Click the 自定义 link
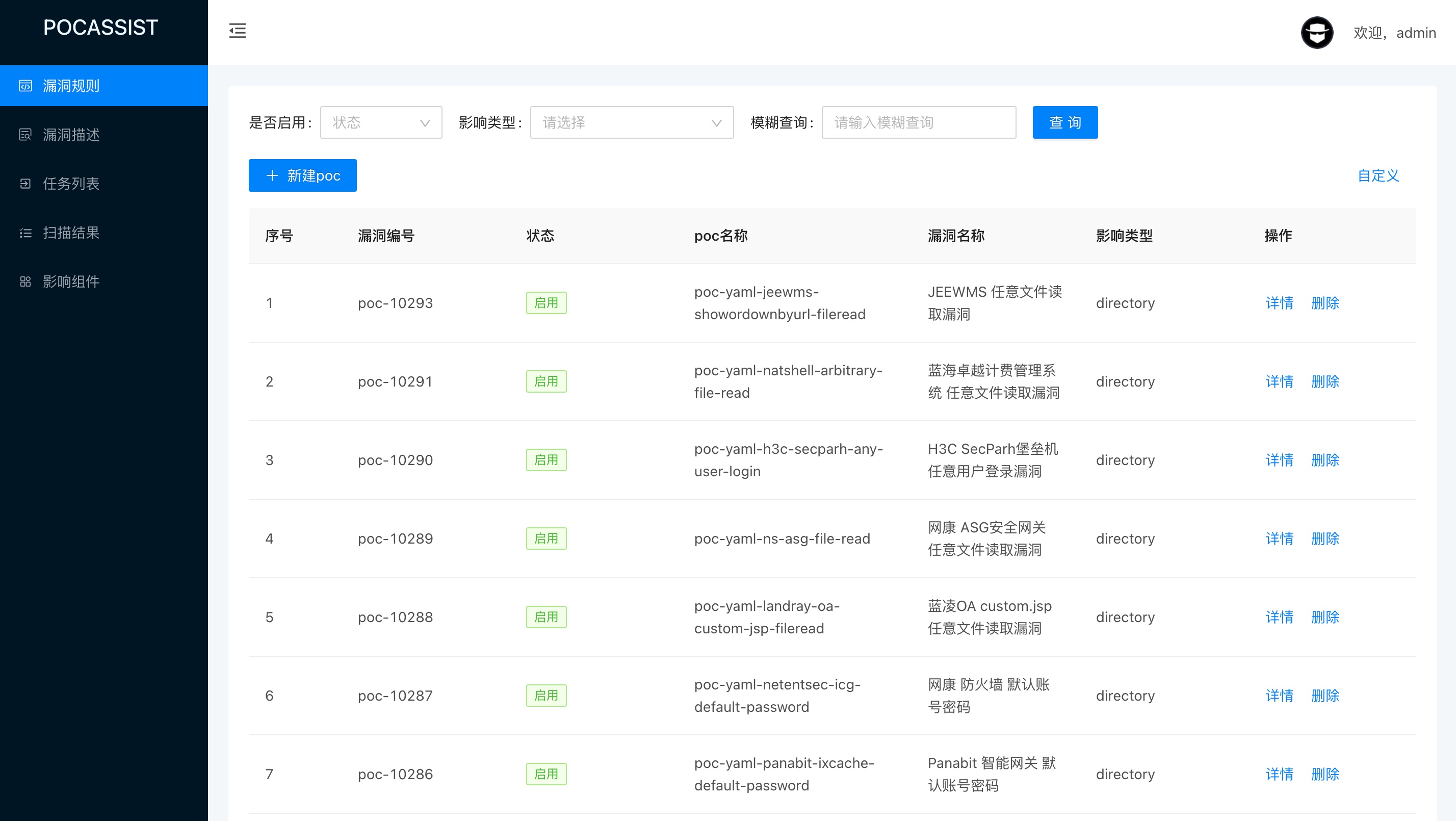 click(1378, 175)
